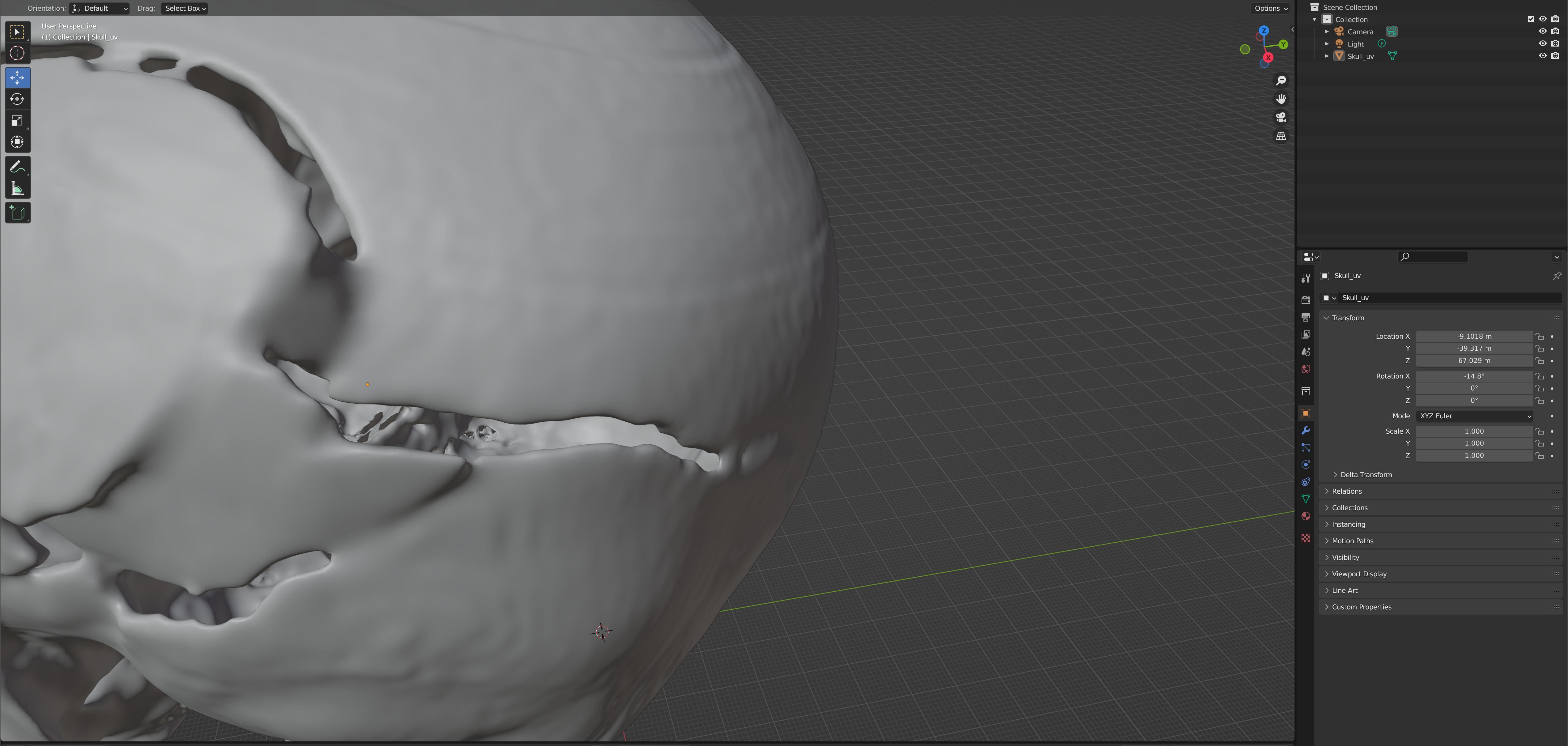This screenshot has width=1568, height=746.
Task: Select the Add Cube tool
Action: [x=17, y=213]
